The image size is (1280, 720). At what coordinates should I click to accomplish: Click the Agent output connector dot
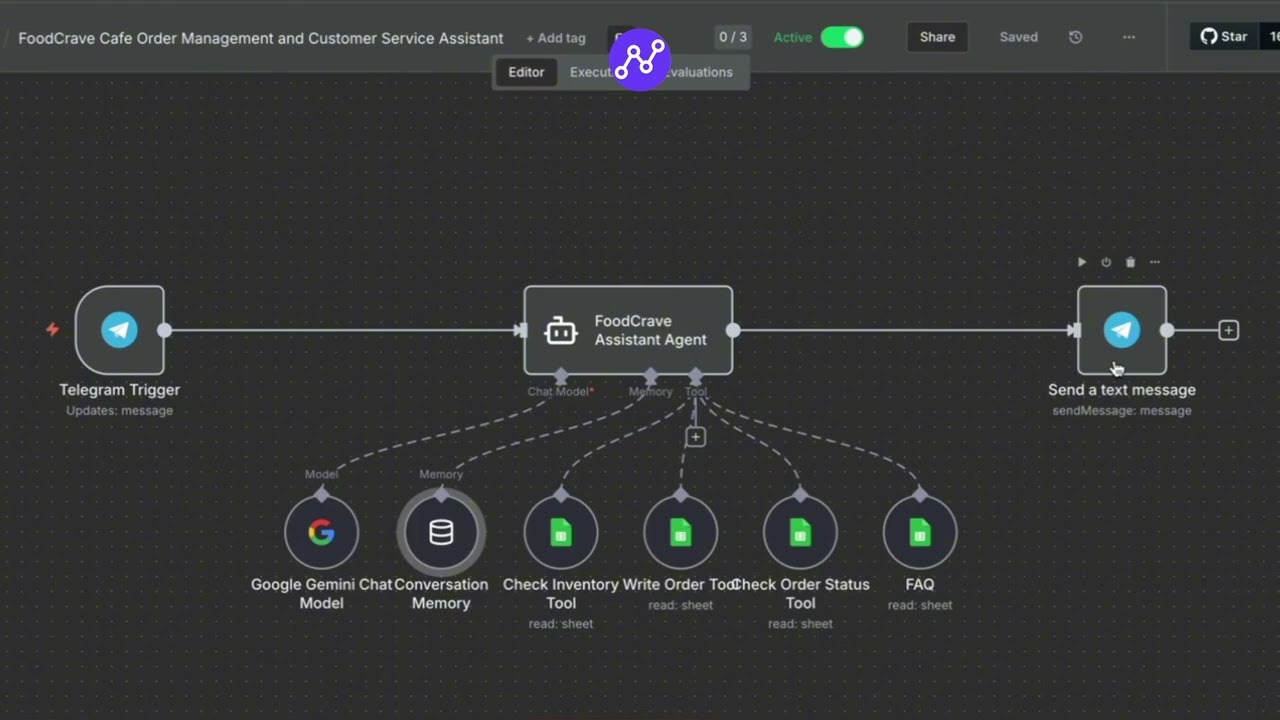click(x=733, y=330)
